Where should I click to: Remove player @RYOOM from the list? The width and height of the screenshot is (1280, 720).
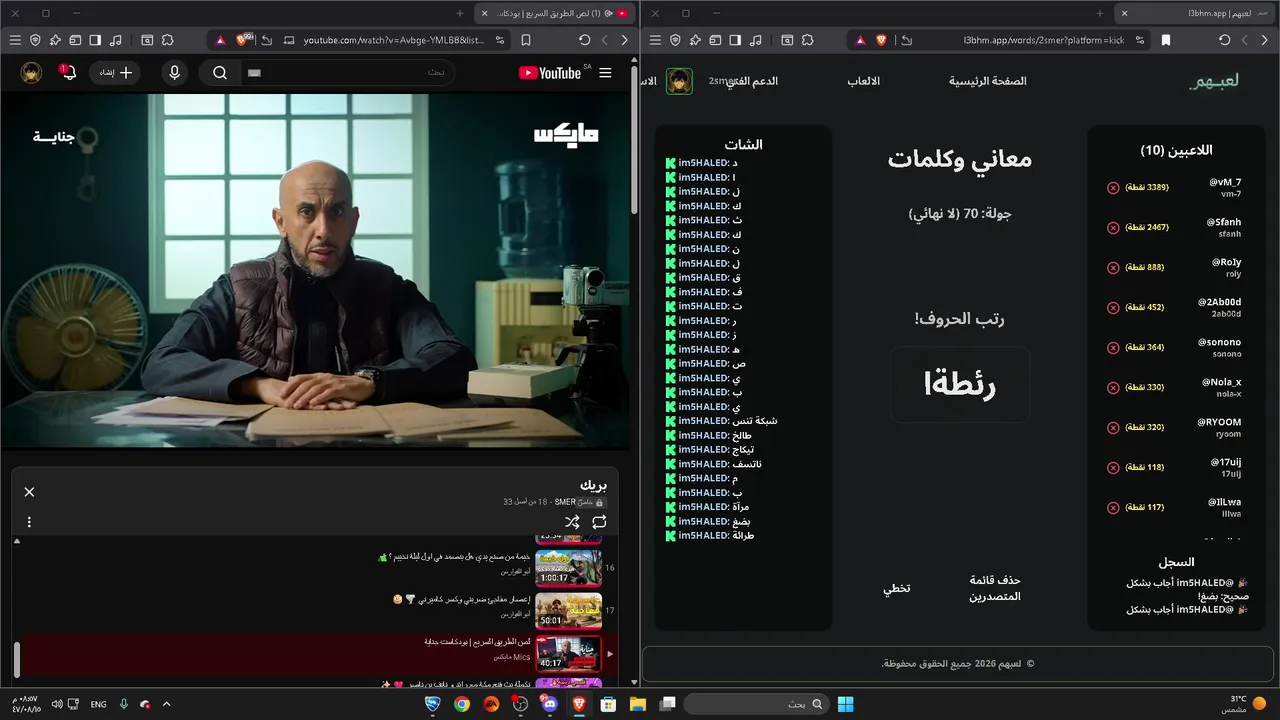[x=1113, y=428]
